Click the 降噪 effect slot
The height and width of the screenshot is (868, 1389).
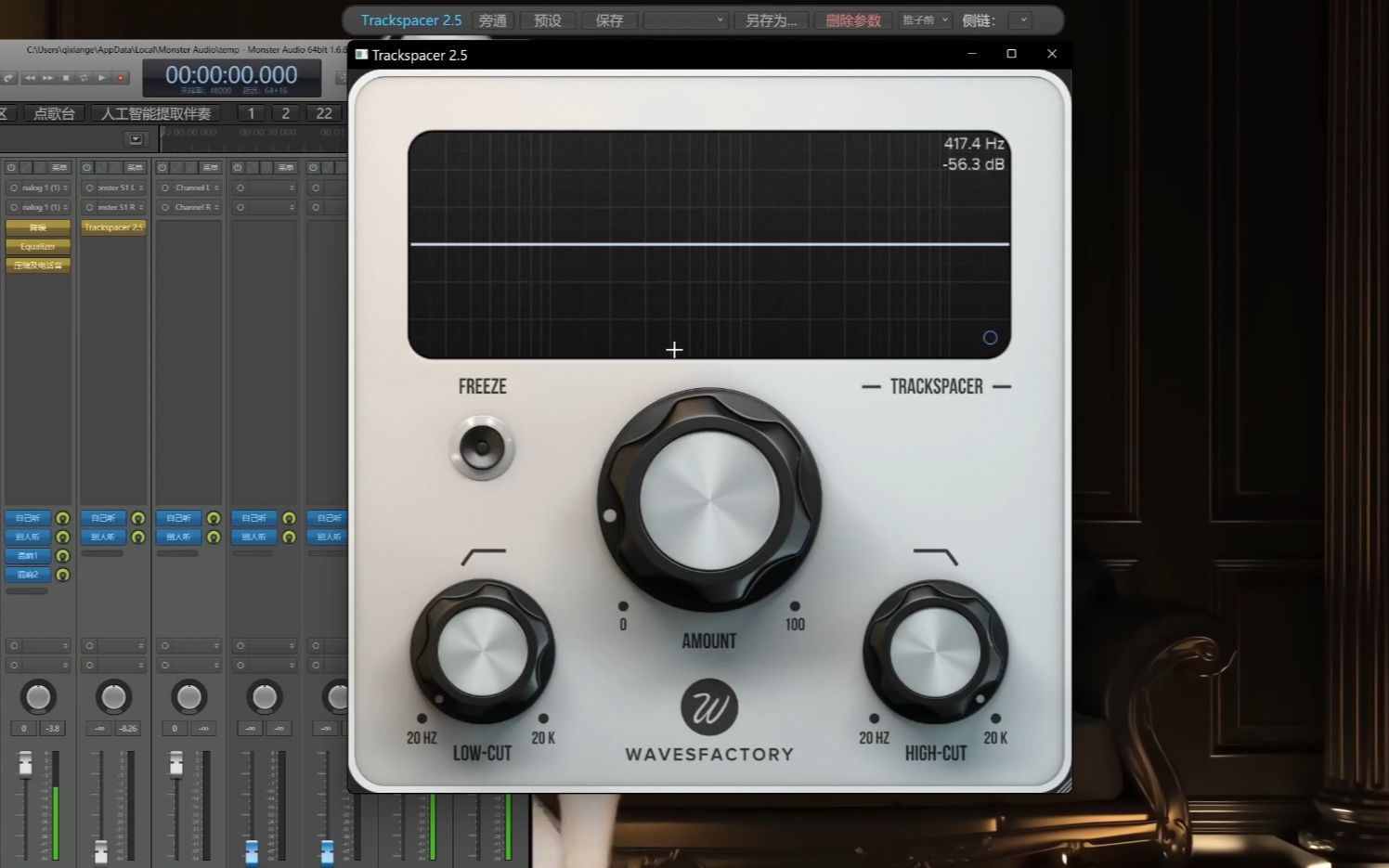click(x=38, y=227)
